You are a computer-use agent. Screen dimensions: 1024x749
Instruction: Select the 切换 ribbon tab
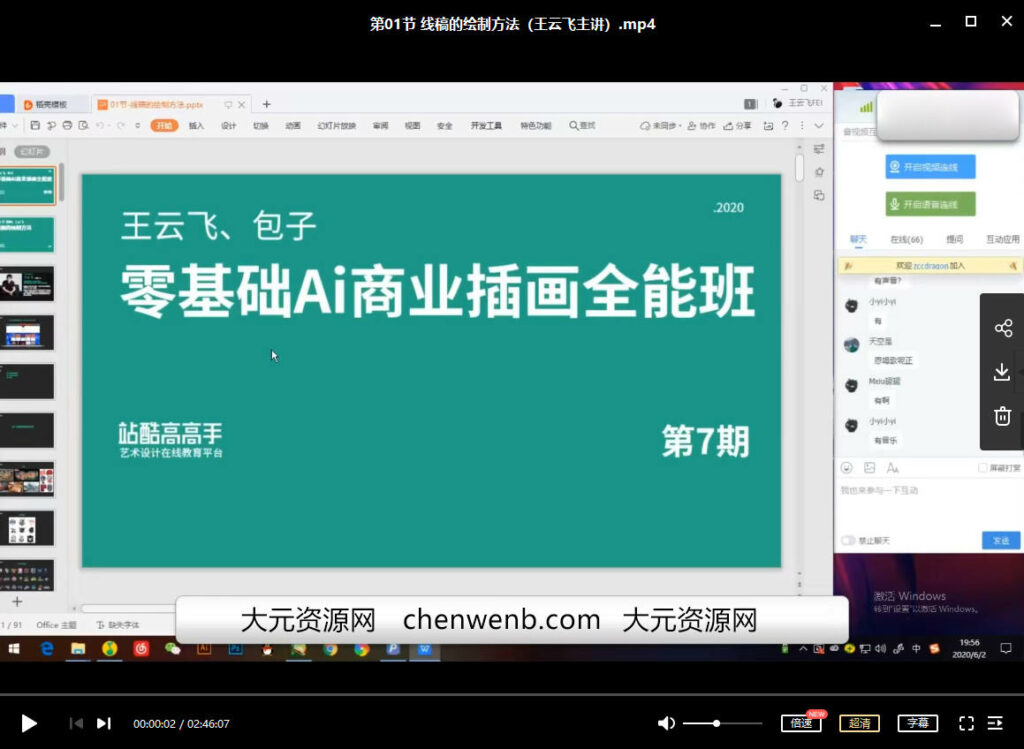[261, 125]
